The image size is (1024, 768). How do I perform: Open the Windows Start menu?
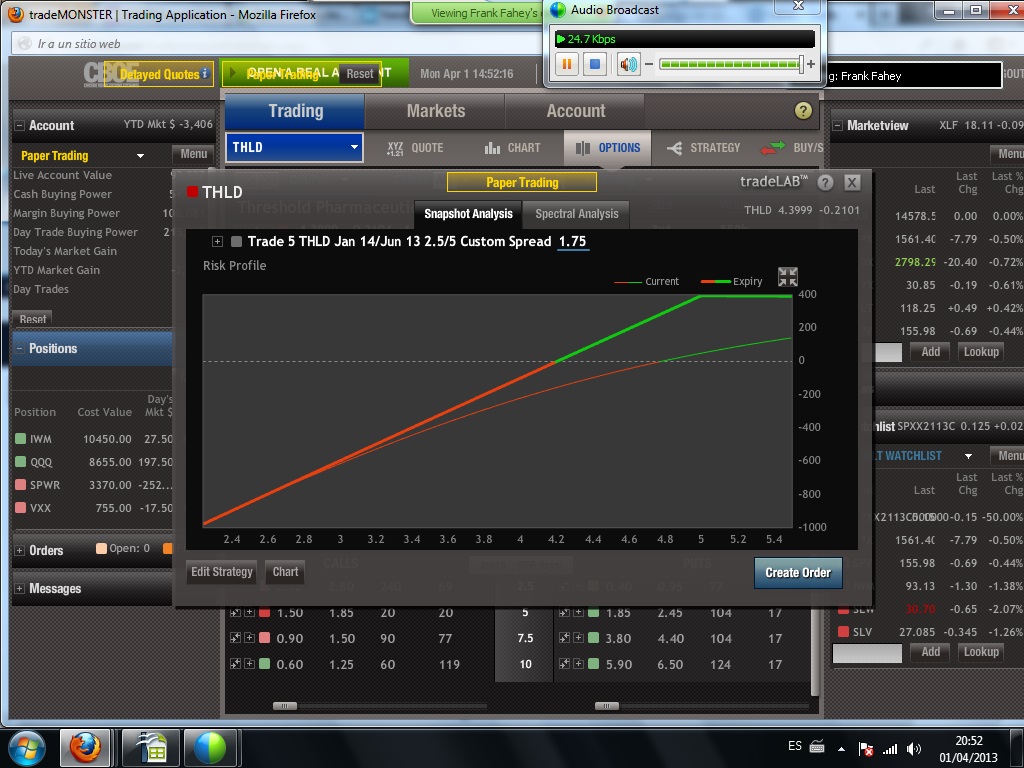26,748
